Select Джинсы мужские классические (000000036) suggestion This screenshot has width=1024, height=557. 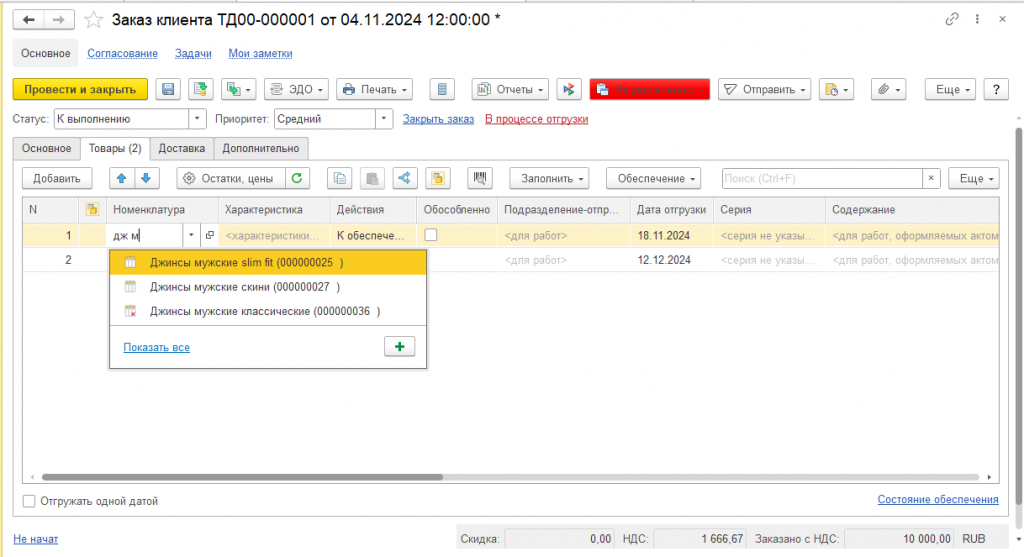point(268,311)
